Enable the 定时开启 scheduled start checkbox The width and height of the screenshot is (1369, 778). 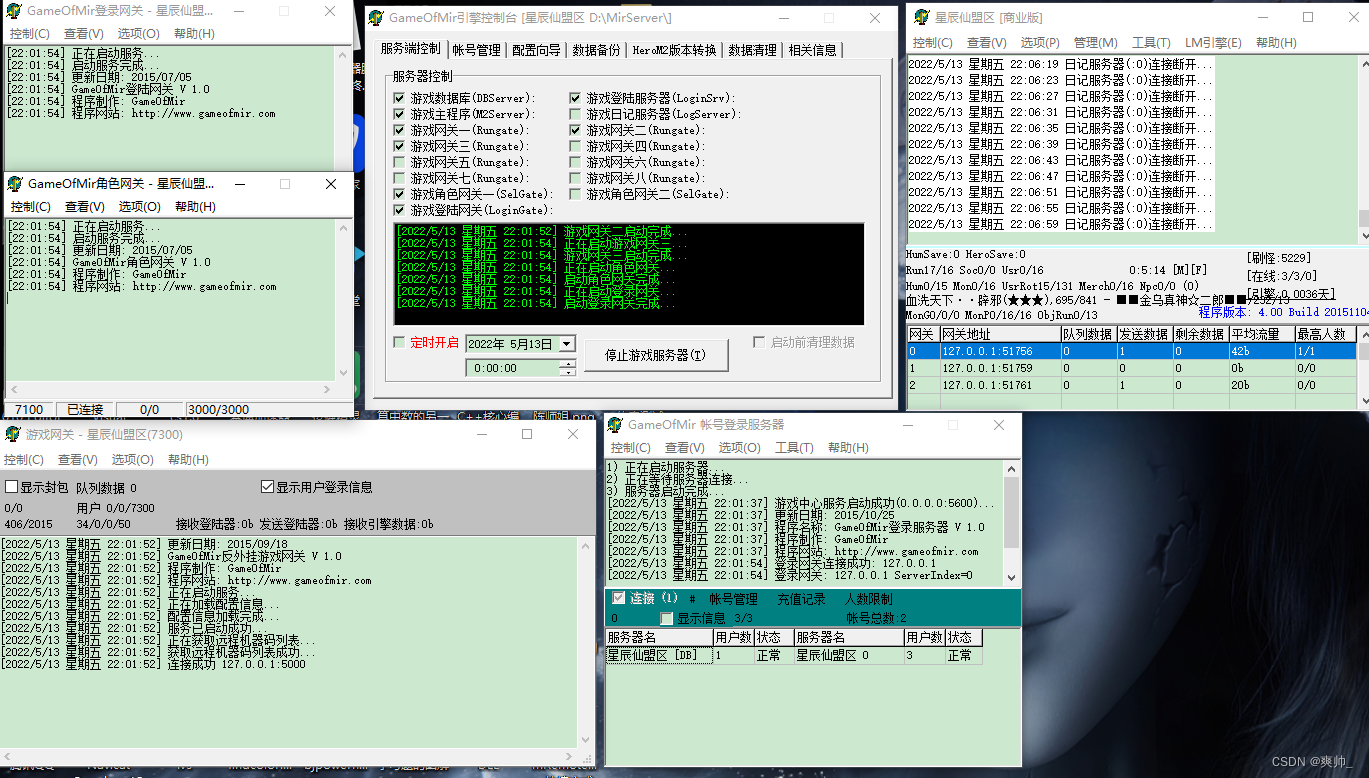click(399, 342)
